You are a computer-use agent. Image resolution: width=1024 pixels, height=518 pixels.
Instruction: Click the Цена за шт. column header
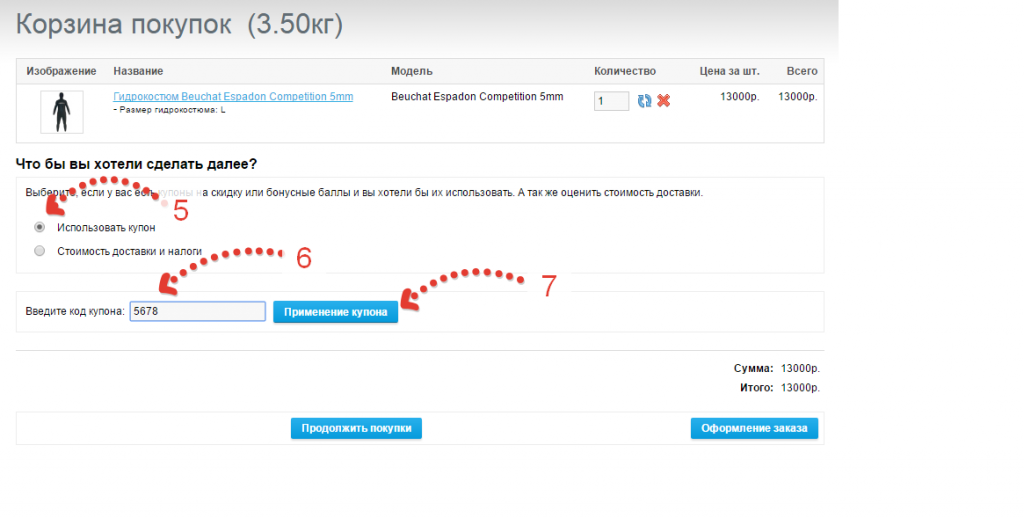tap(729, 71)
